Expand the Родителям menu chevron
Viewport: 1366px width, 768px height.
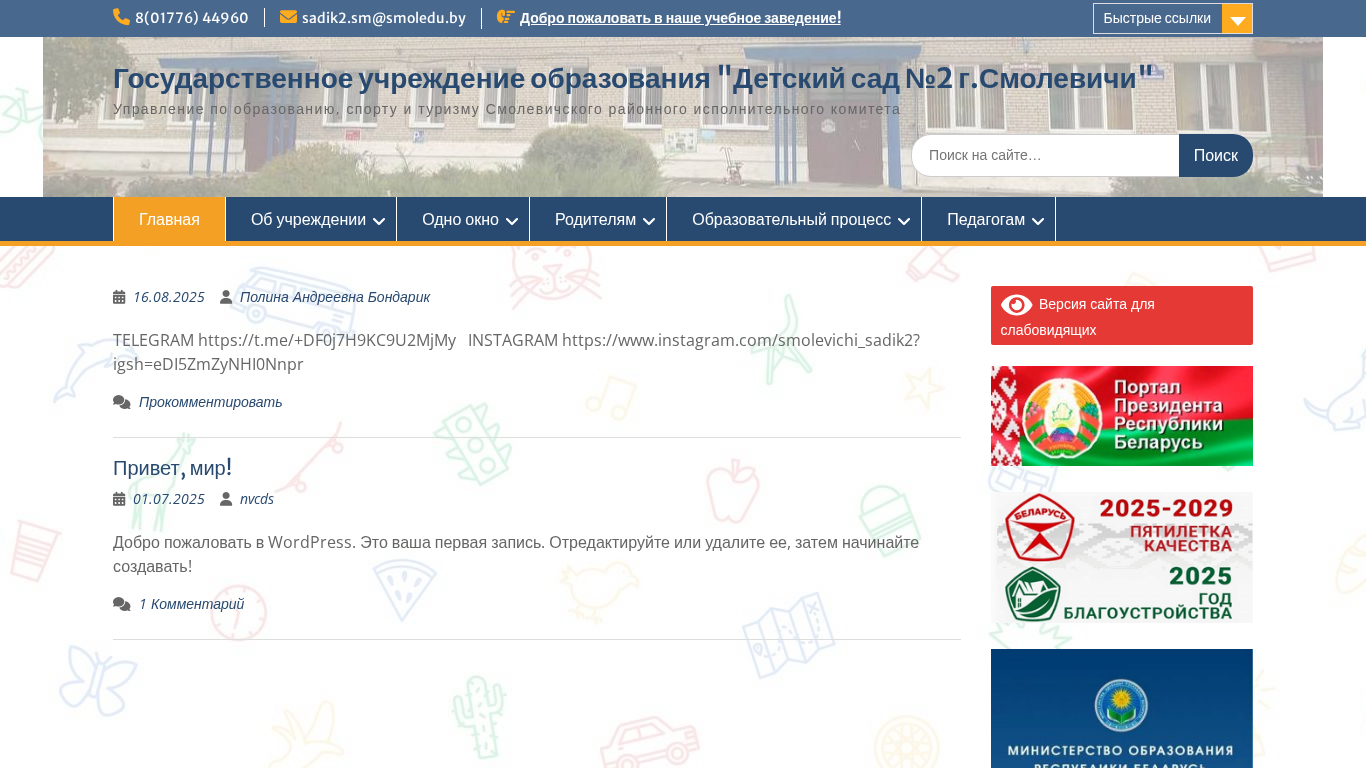[649, 221]
